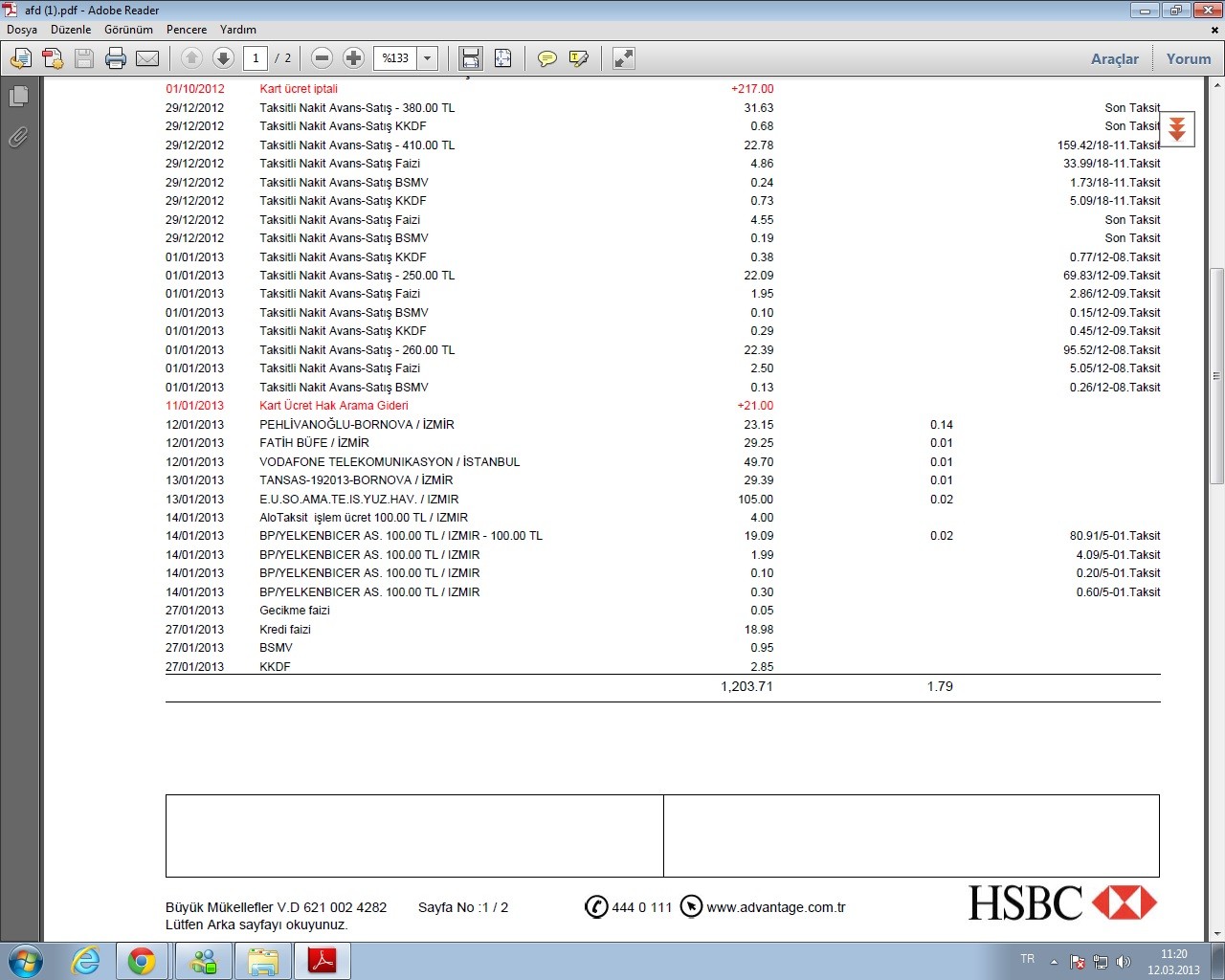Open the Yardım menu
The height and width of the screenshot is (980, 1225).
(238, 30)
